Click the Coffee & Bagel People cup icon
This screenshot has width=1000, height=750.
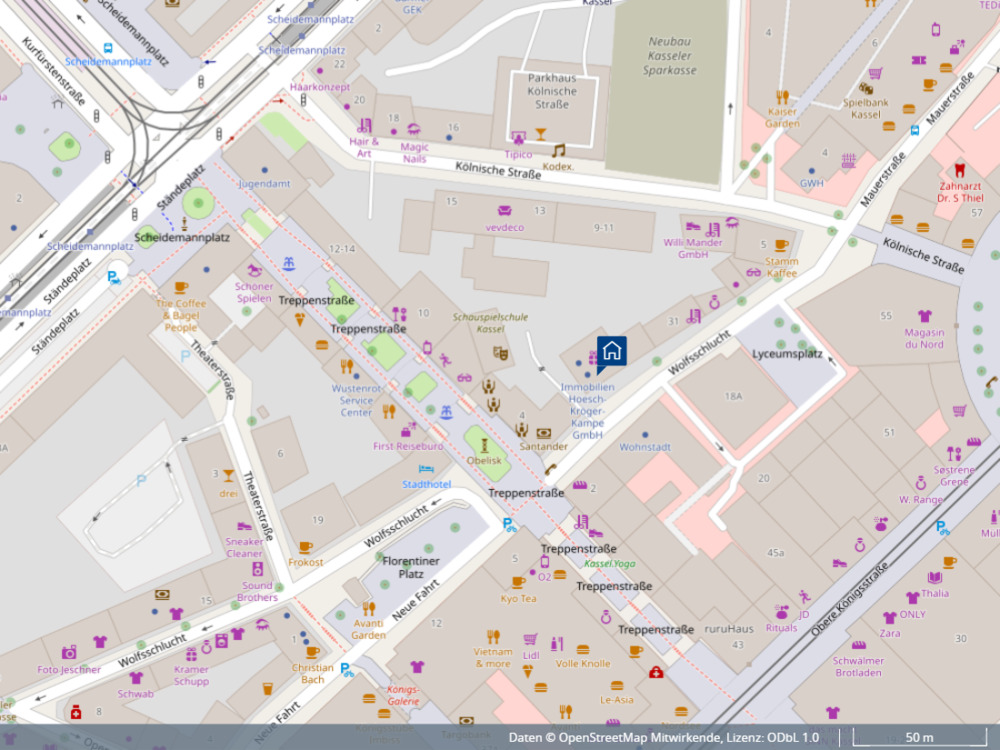[181, 288]
